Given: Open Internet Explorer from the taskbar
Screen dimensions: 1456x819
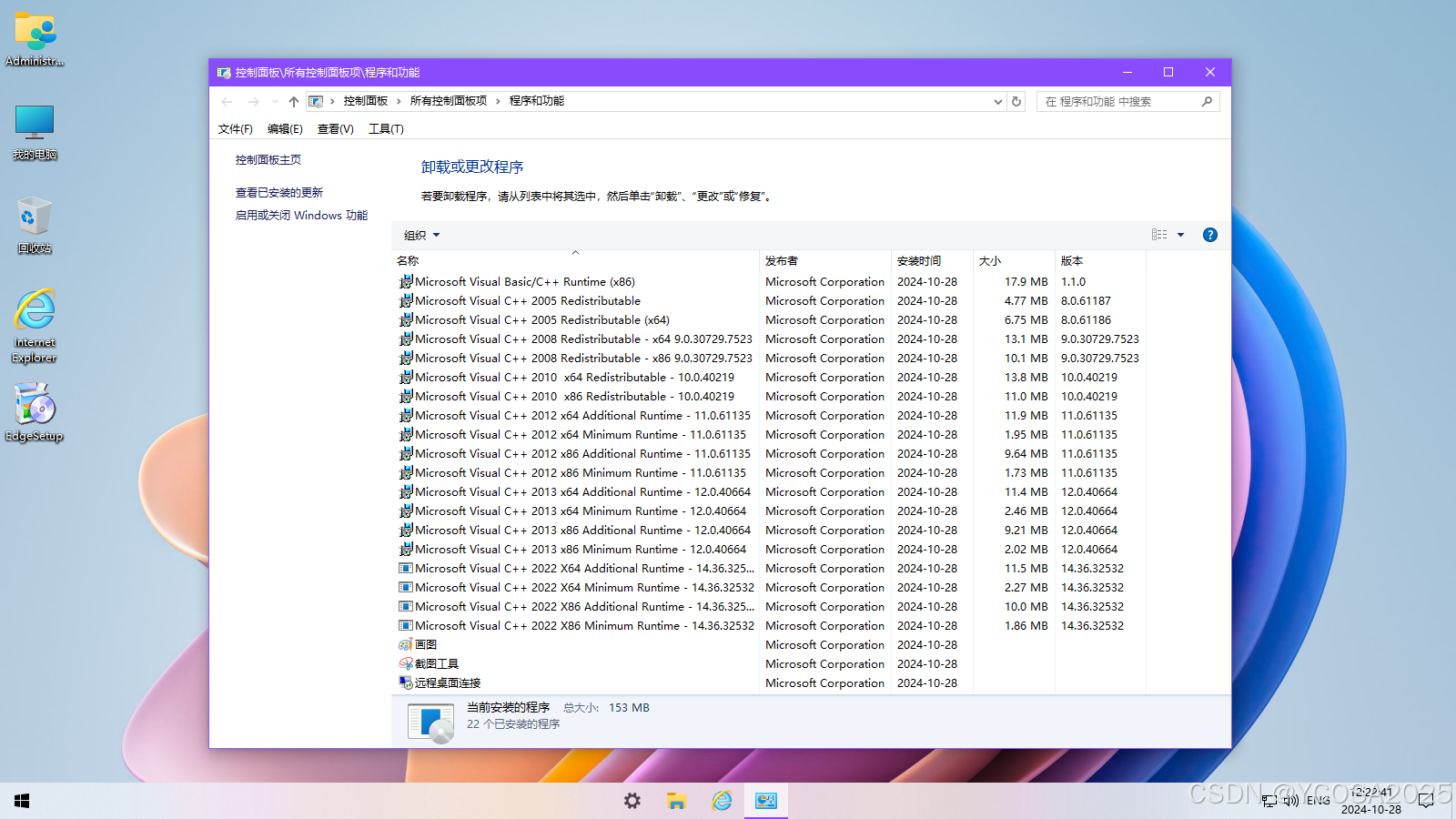Looking at the screenshot, I should (722, 801).
